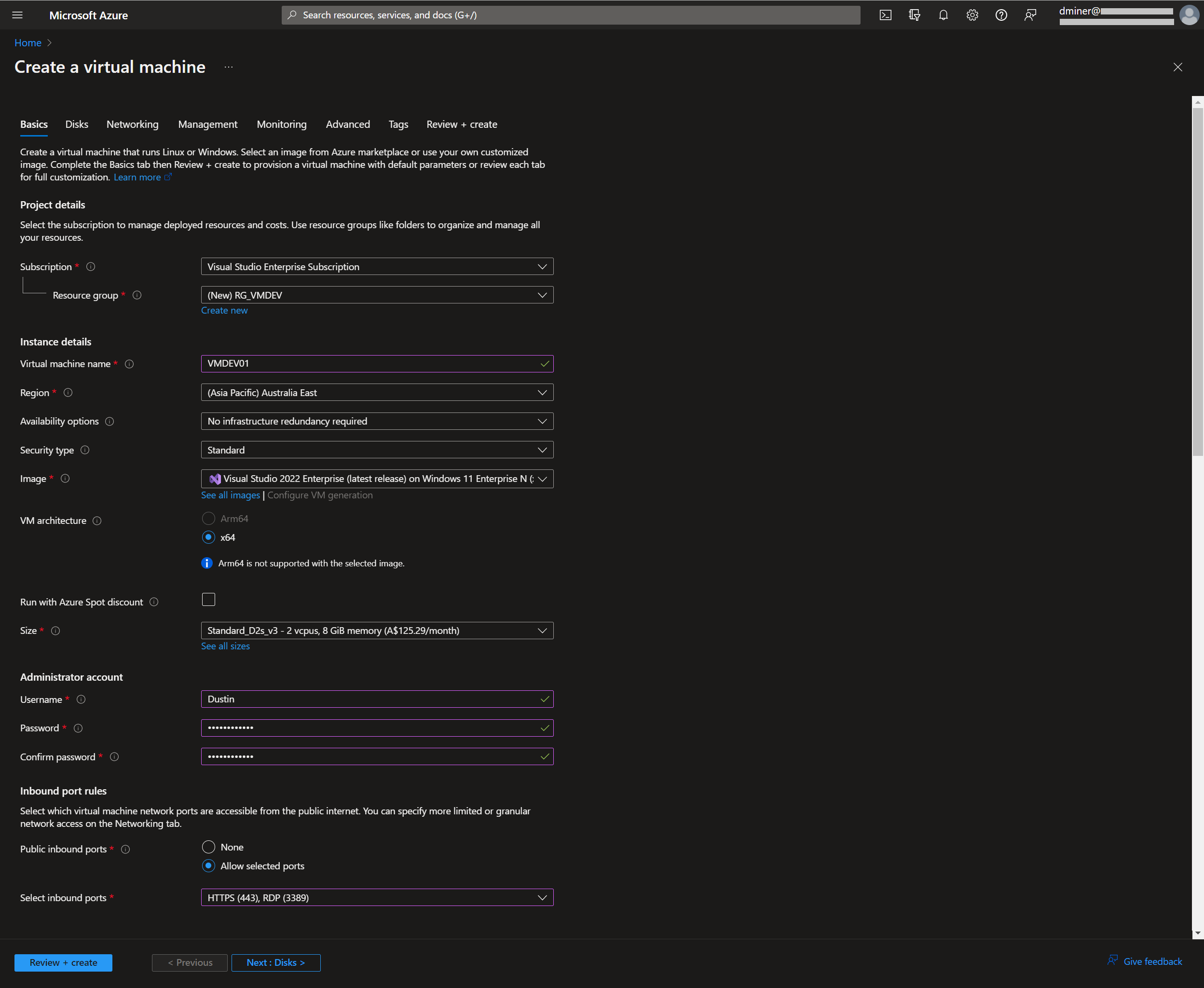
Task: Click the Public inbound ports info icon
Action: [x=126, y=849]
